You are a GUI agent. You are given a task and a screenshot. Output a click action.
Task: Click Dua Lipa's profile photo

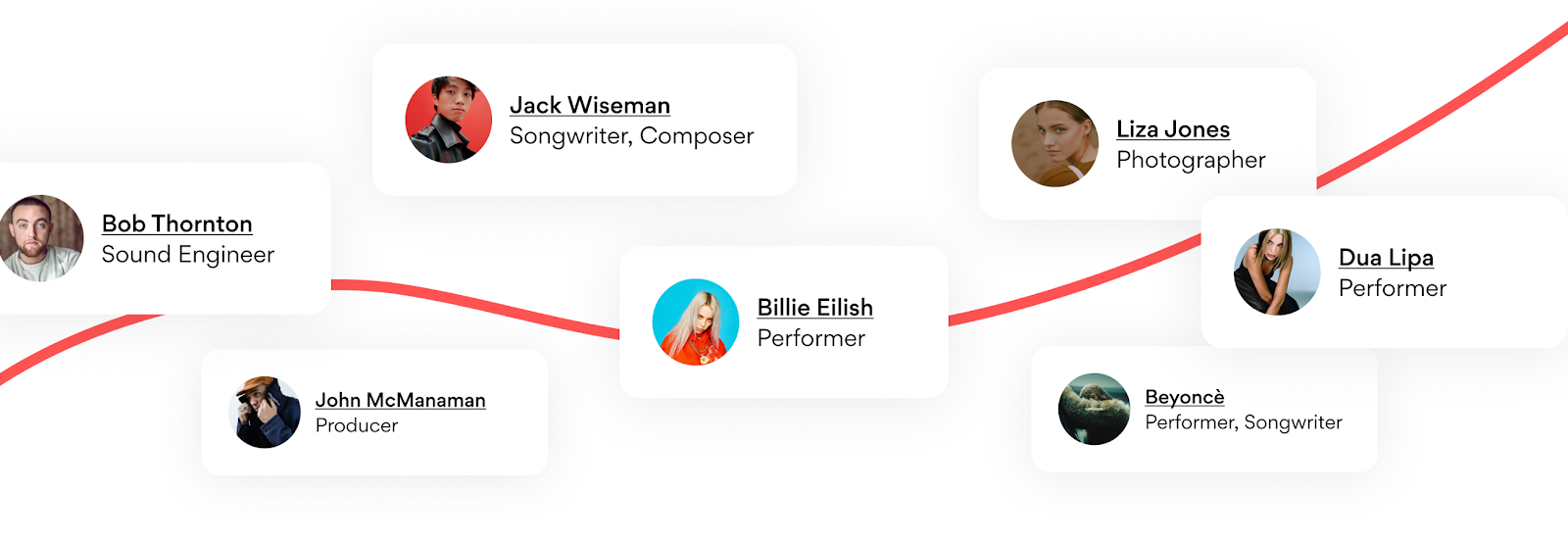pos(1277,272)
